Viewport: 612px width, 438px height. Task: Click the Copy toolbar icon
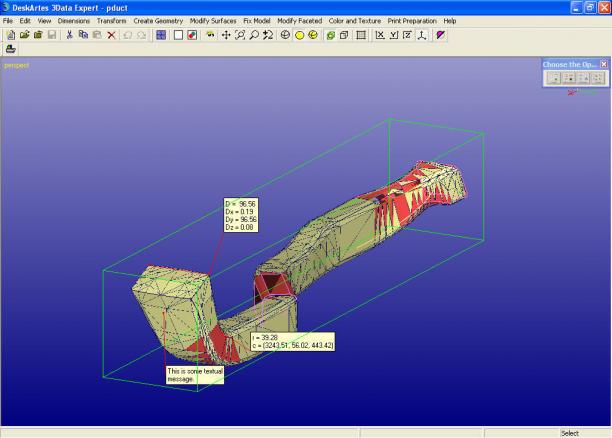click(x=83, y=35)
